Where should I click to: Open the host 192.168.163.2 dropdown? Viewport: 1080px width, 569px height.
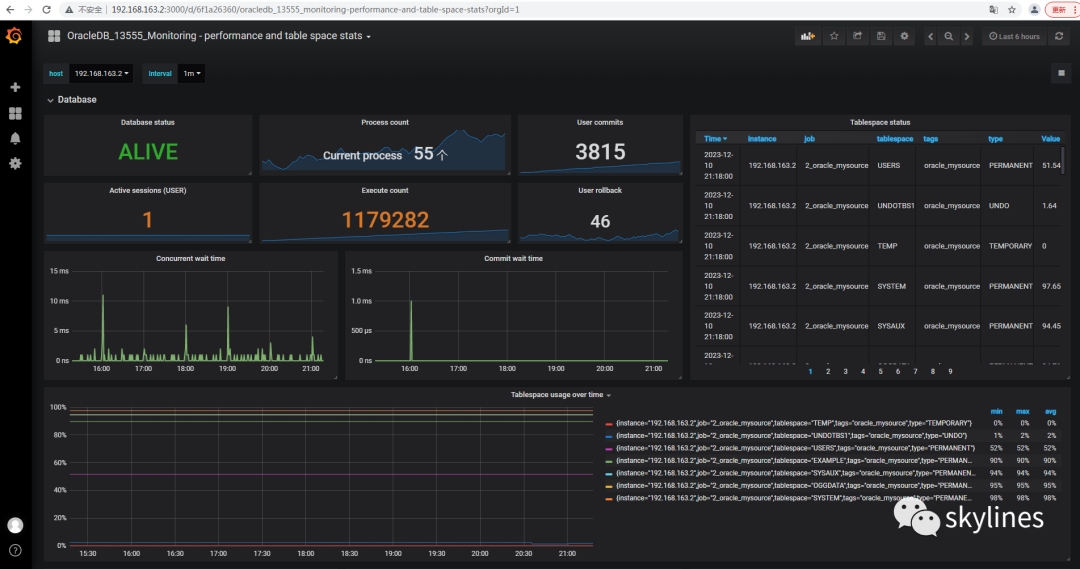click(101, 74)
